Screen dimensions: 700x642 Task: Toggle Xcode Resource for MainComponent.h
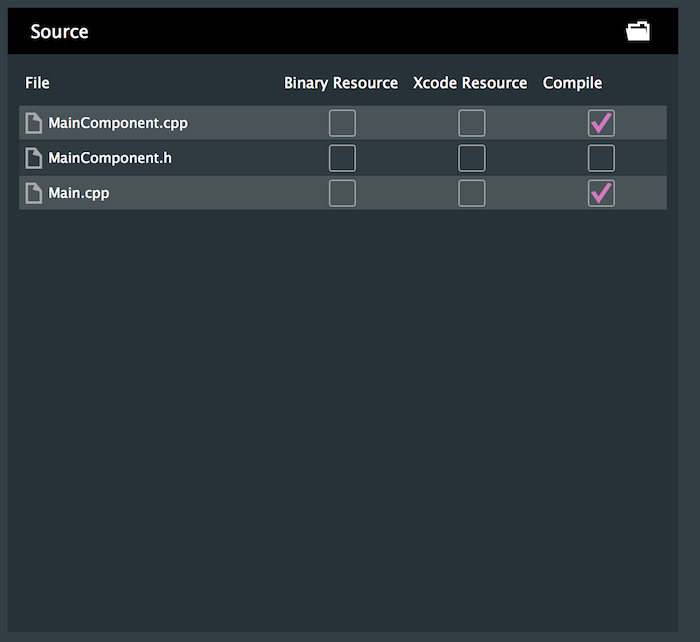point(472,158)
